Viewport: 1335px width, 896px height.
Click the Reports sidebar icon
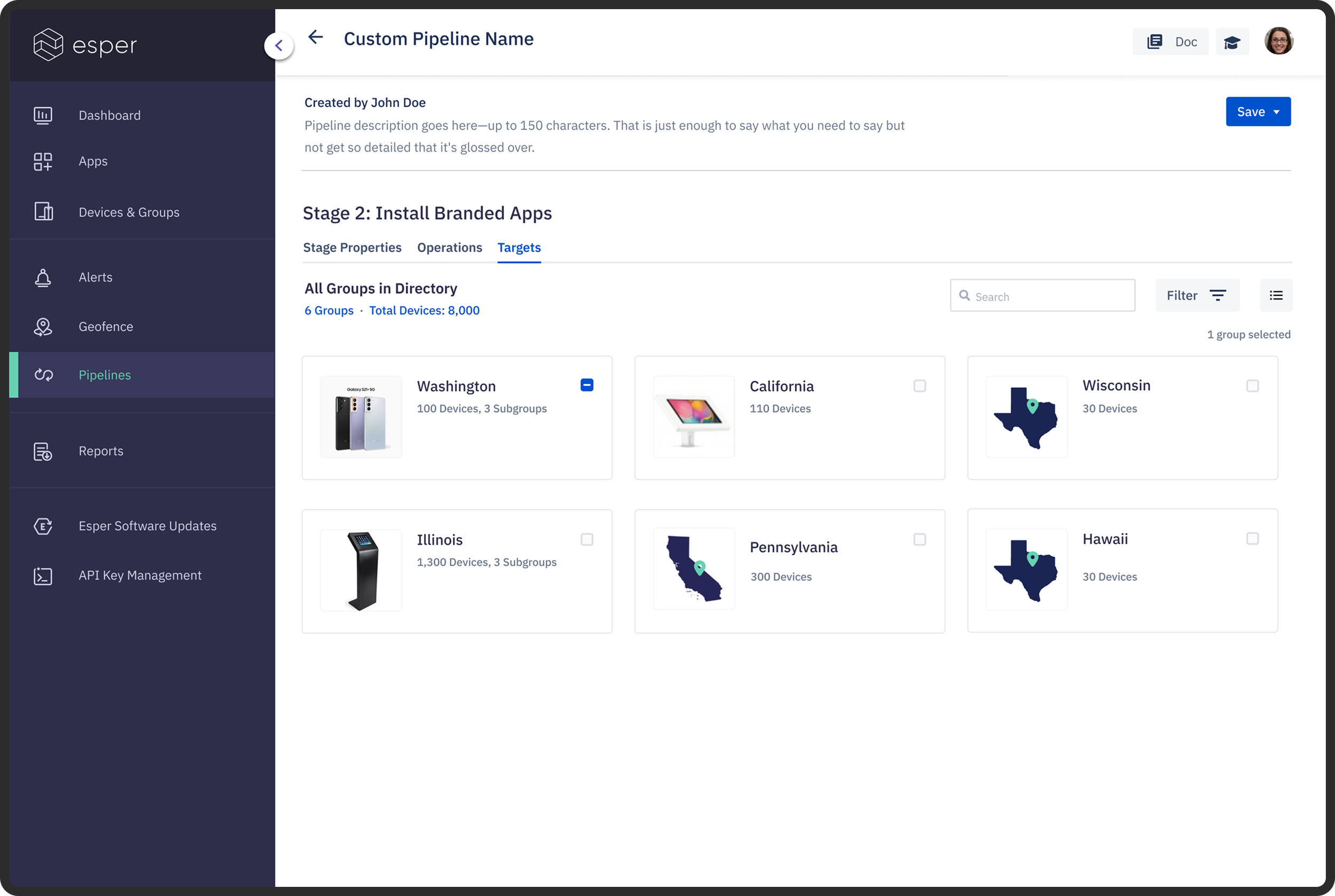pos(43,451)
